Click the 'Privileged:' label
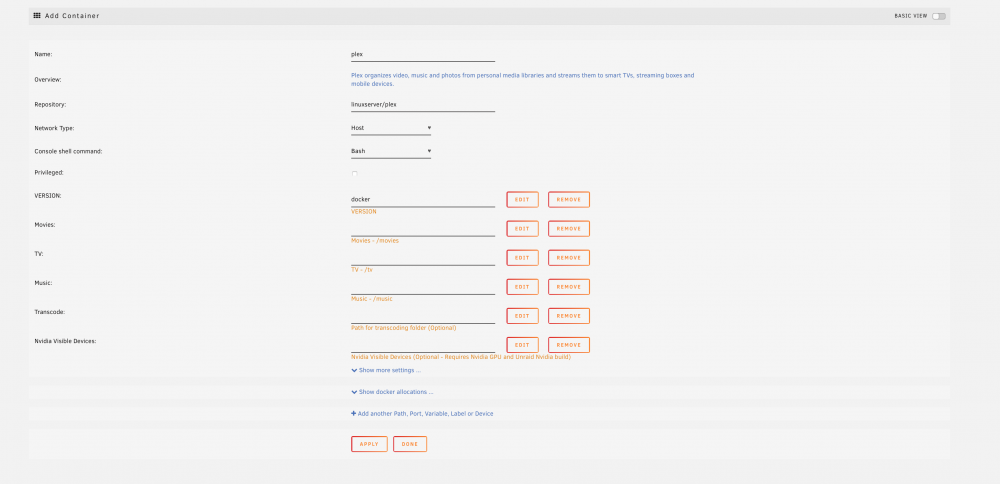The image size is (1000, 484). tap(49, 173)
